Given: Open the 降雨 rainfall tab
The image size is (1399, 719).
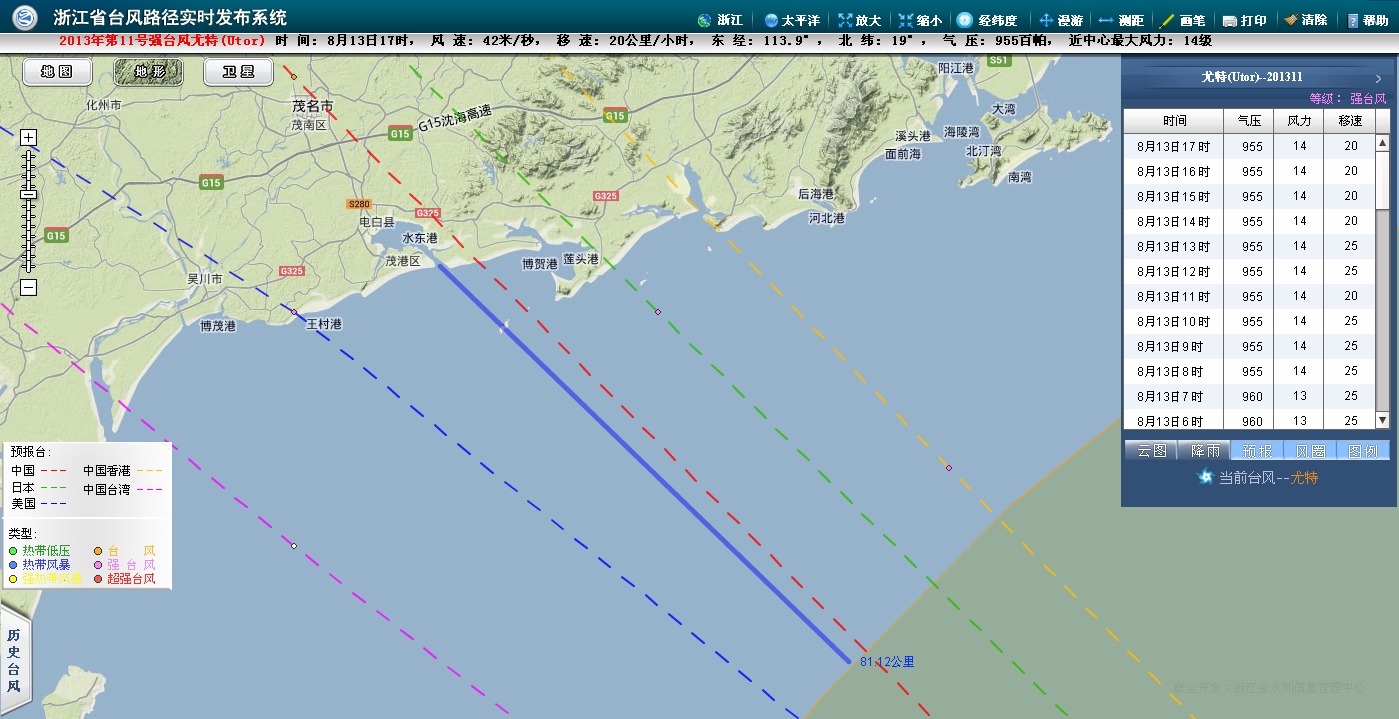Looking at the screenshot, I should [x=1204, y=451].
